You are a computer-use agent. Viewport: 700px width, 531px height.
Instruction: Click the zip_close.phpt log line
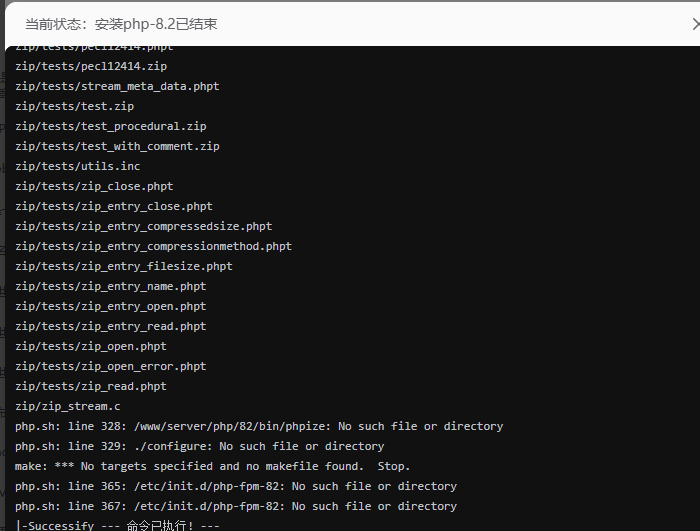[x=94, y=186]
